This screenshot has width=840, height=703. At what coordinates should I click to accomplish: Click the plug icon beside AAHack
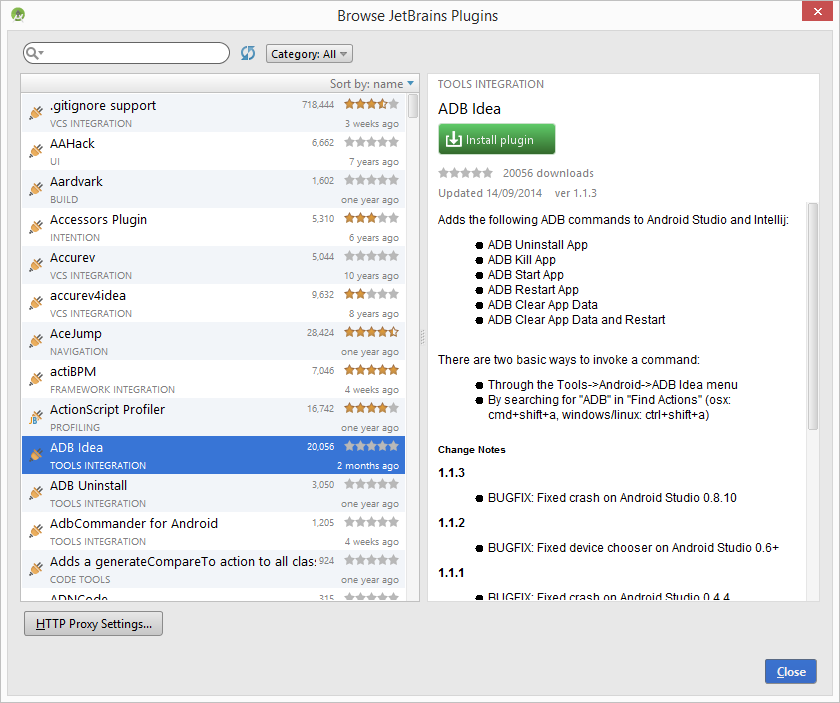click(x=36, y=151)
